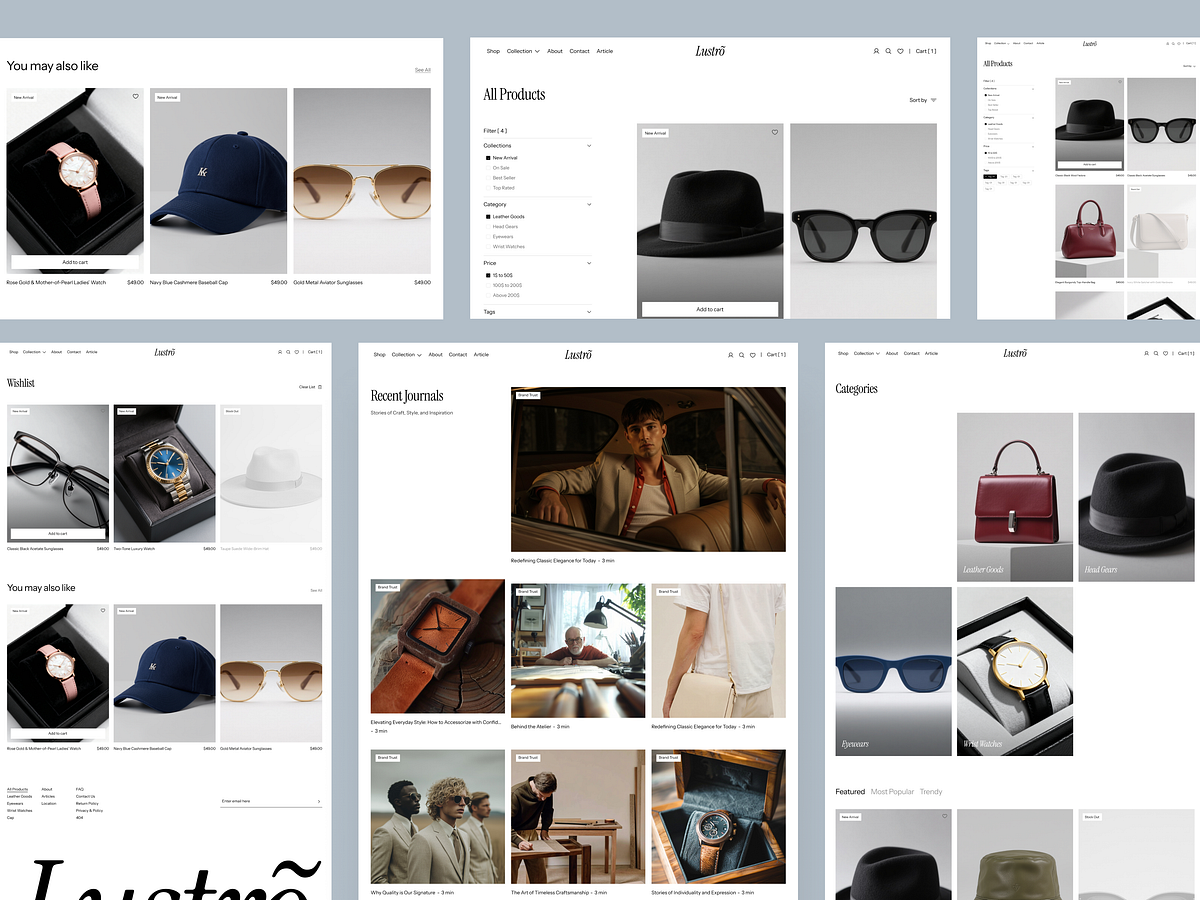Viewport: 1200px width, 900px height.
Task: Click See All in the top-left You may also like section
Action: click(x=423, y=70)
